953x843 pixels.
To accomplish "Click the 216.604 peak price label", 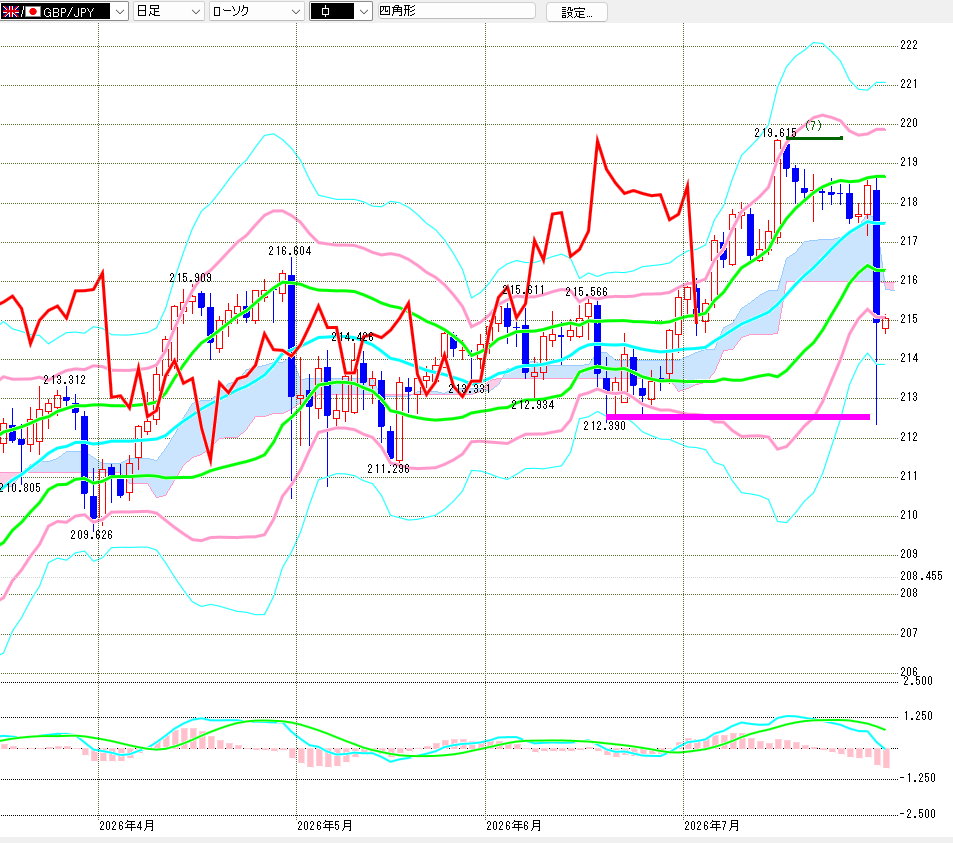I will click(290, 250).
